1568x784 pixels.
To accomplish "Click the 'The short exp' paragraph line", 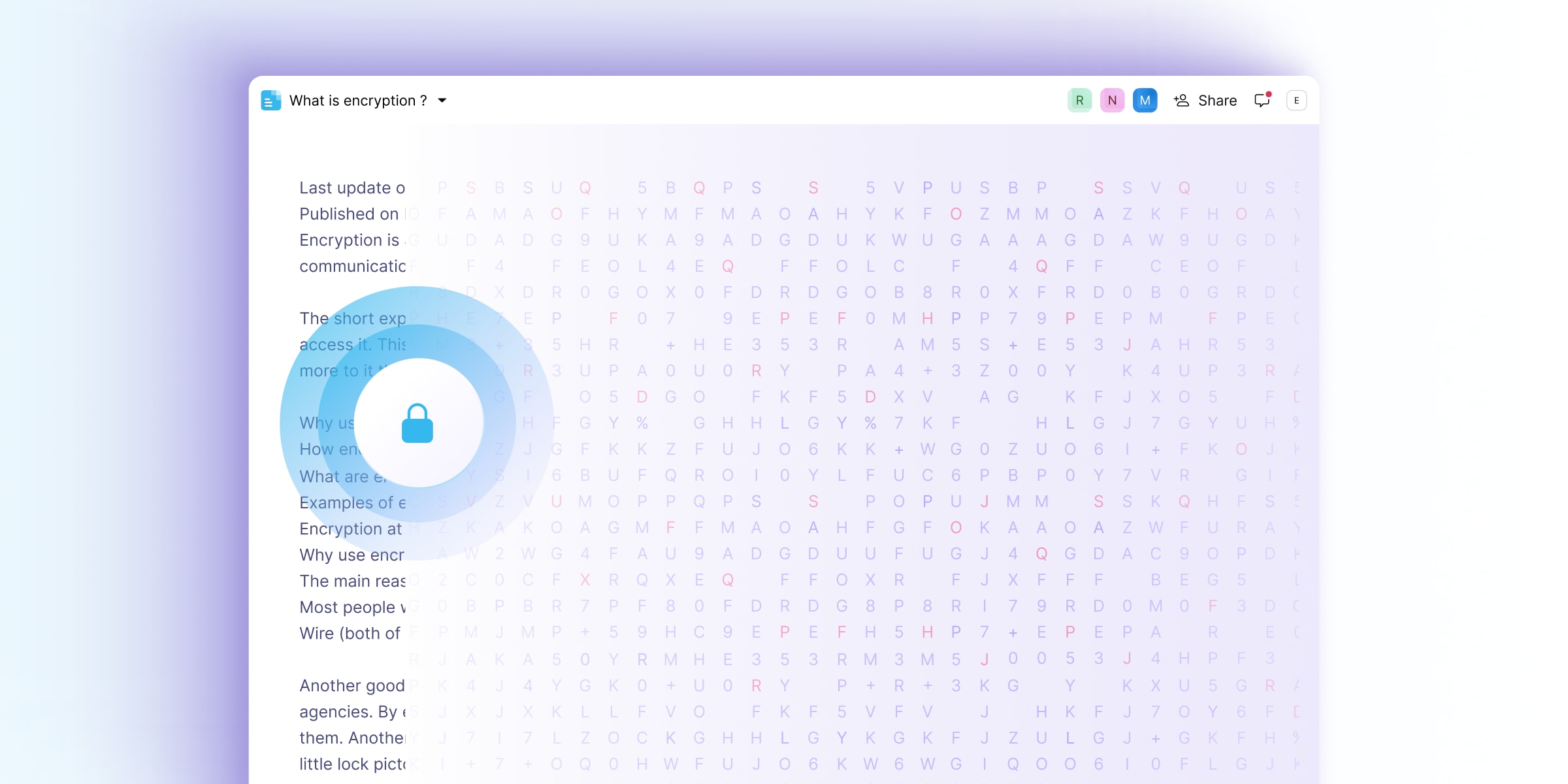I will tap(353, 319).
